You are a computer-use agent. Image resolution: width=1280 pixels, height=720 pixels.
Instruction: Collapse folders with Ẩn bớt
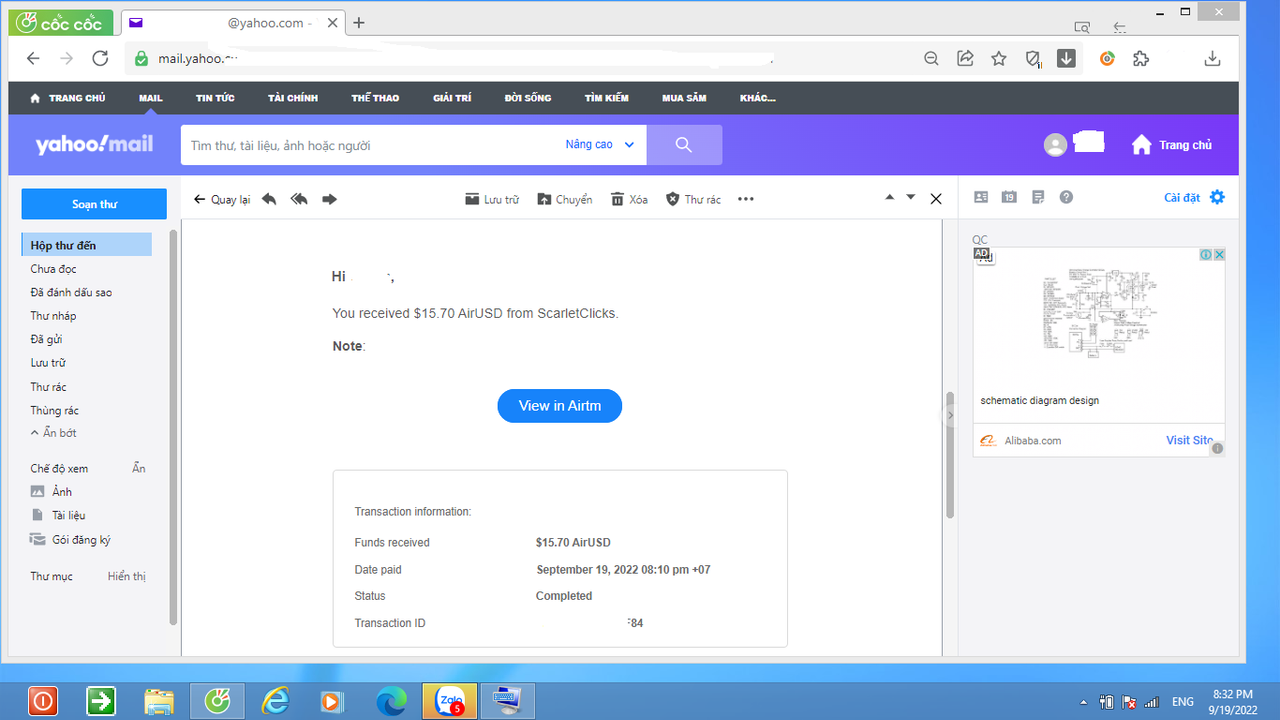point(54,433)
